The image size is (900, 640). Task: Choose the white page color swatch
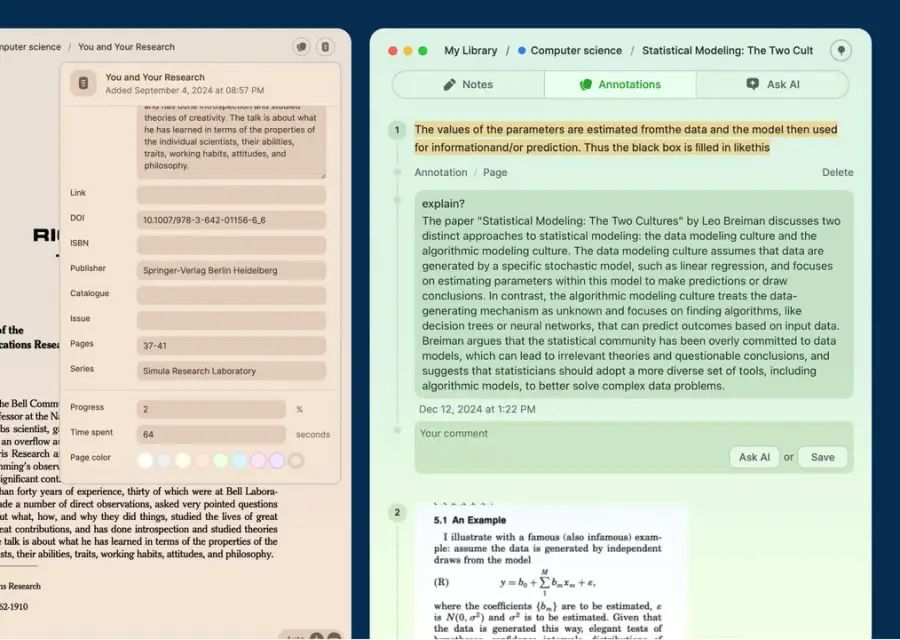tap(145, 460)
